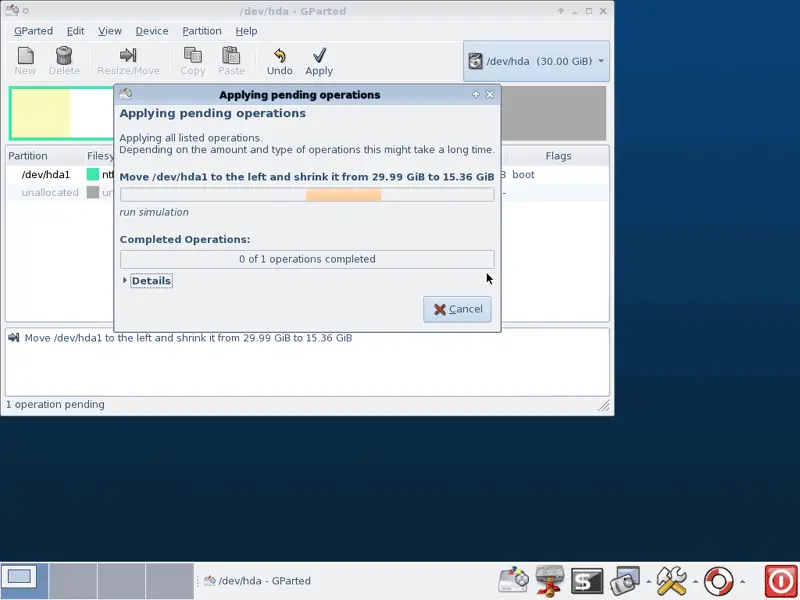The height and width of the screenshot is (600, 800).
Task: Open the Partition menu
Action: pyautogui.click(x=202, y=31)
